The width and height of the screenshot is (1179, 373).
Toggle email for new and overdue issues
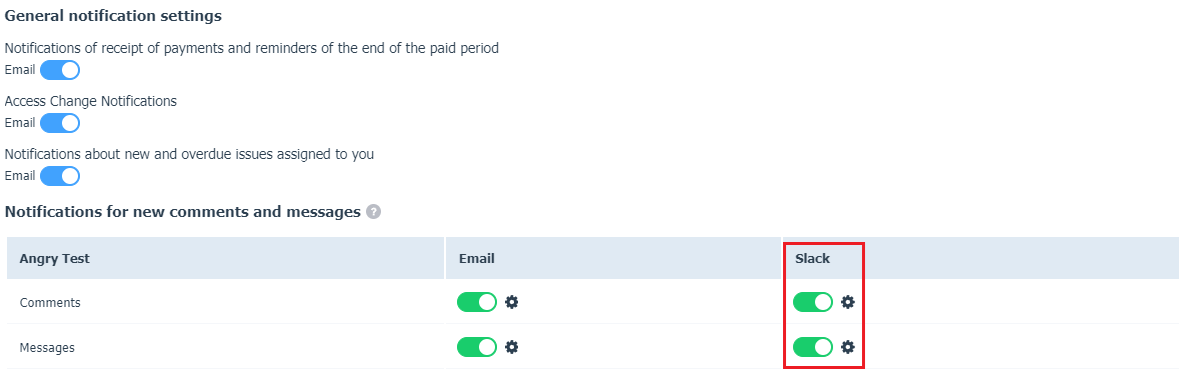pyautogui.click(x=59, y=176)
